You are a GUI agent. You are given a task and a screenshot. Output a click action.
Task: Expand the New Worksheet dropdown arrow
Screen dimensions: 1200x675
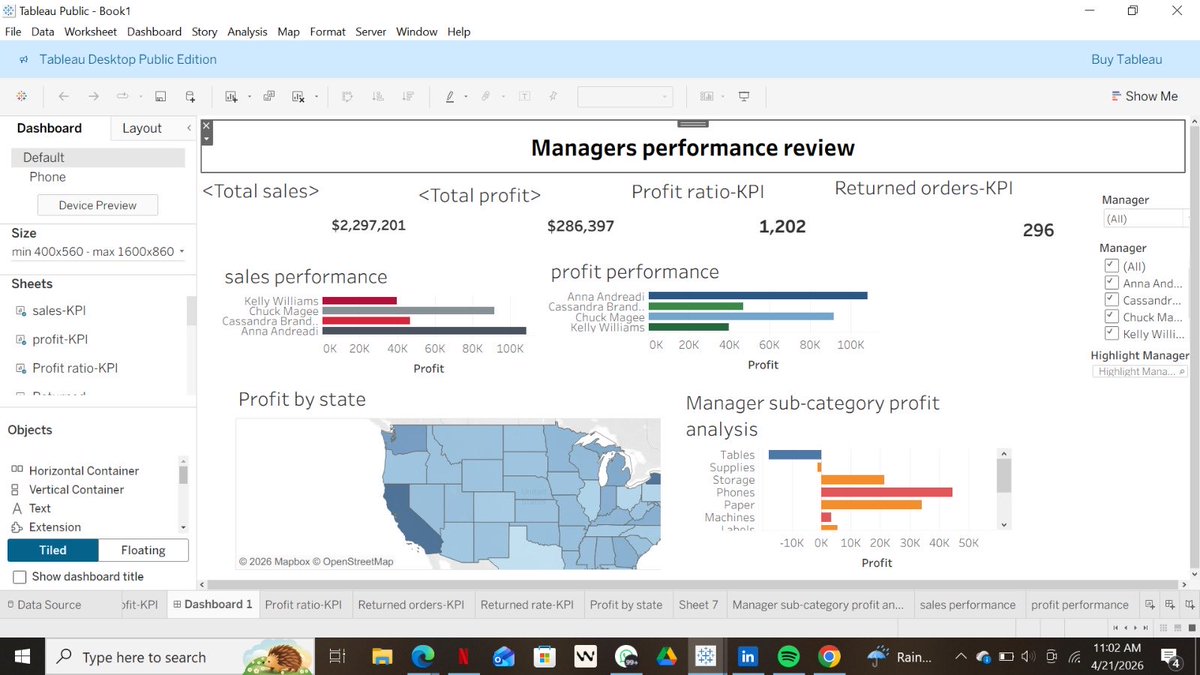pos(249,96)
